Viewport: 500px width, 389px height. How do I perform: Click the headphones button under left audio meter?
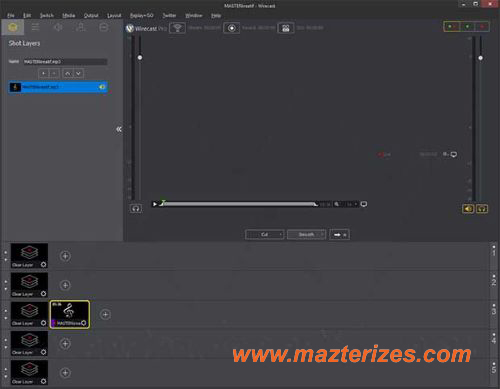(136, 209)
